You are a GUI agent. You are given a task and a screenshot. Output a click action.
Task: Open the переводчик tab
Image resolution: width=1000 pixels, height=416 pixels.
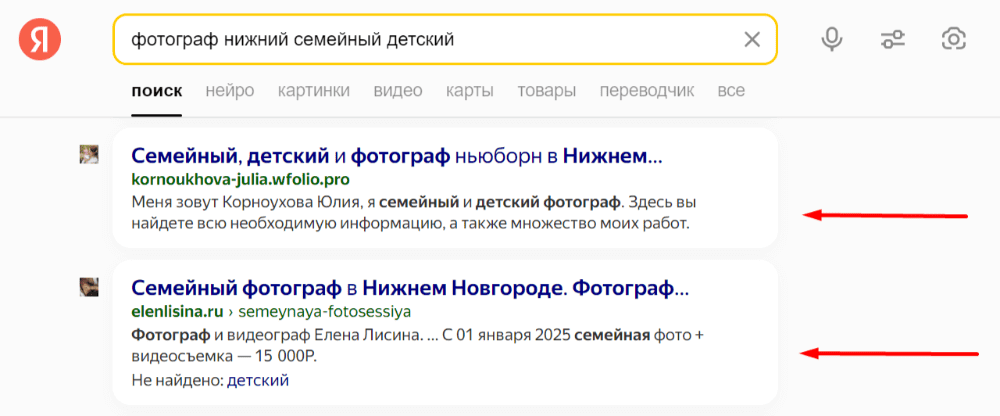point(647,91)
